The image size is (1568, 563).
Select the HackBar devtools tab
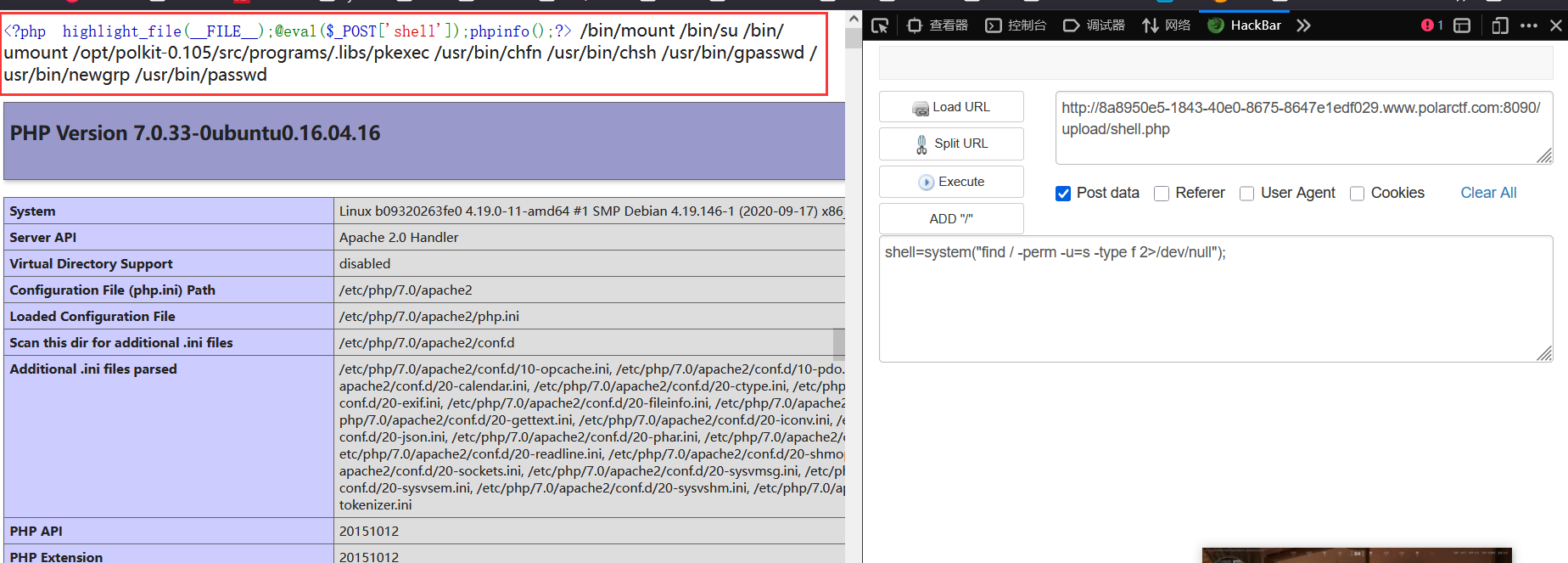point(1244,25)
